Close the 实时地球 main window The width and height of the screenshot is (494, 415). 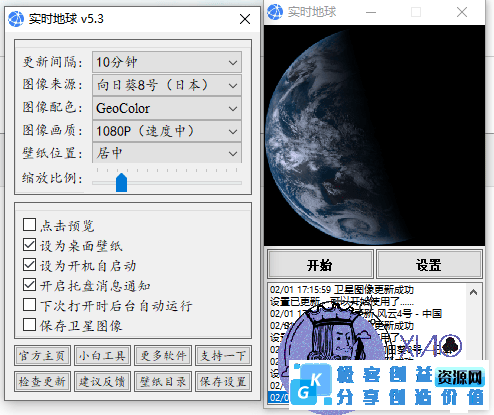coord(462,12)
